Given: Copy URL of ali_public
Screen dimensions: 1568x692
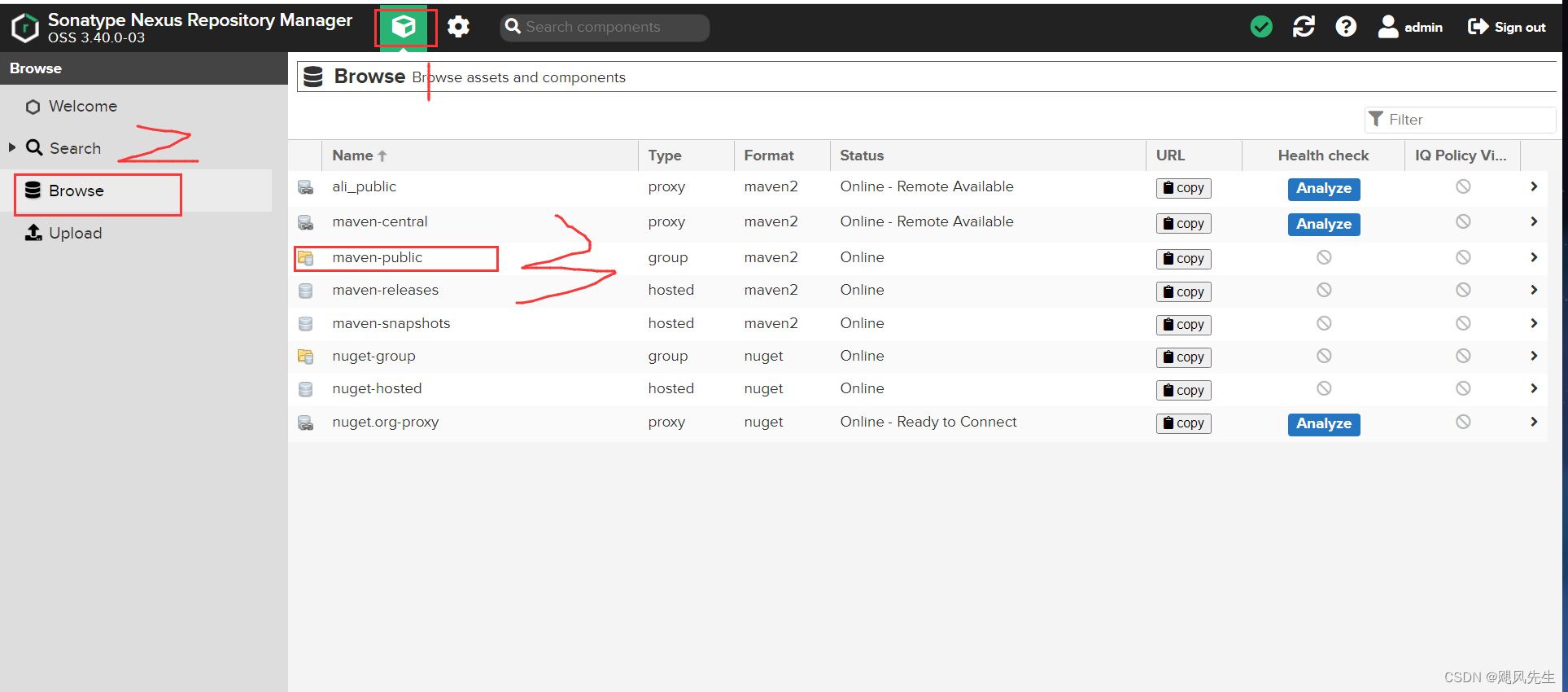Looking at the screenshot, I should [1184, 188].
